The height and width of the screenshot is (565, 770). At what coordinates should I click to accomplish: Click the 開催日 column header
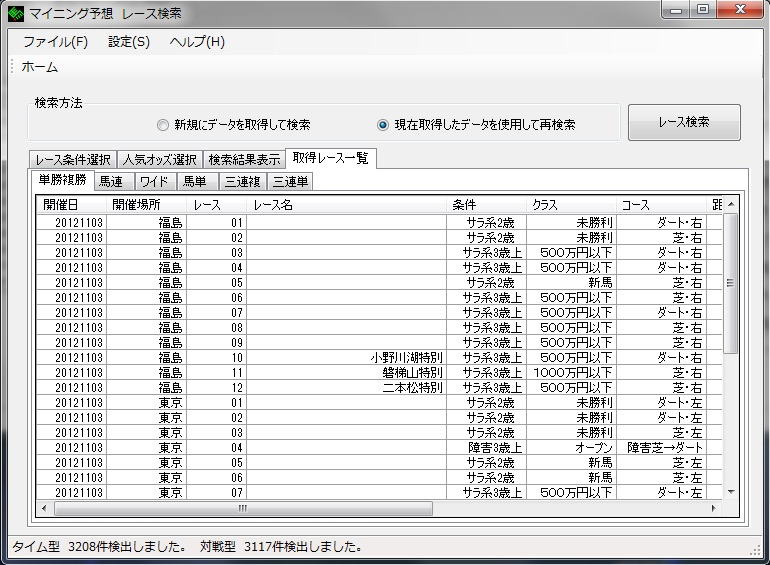click(72, 205)
